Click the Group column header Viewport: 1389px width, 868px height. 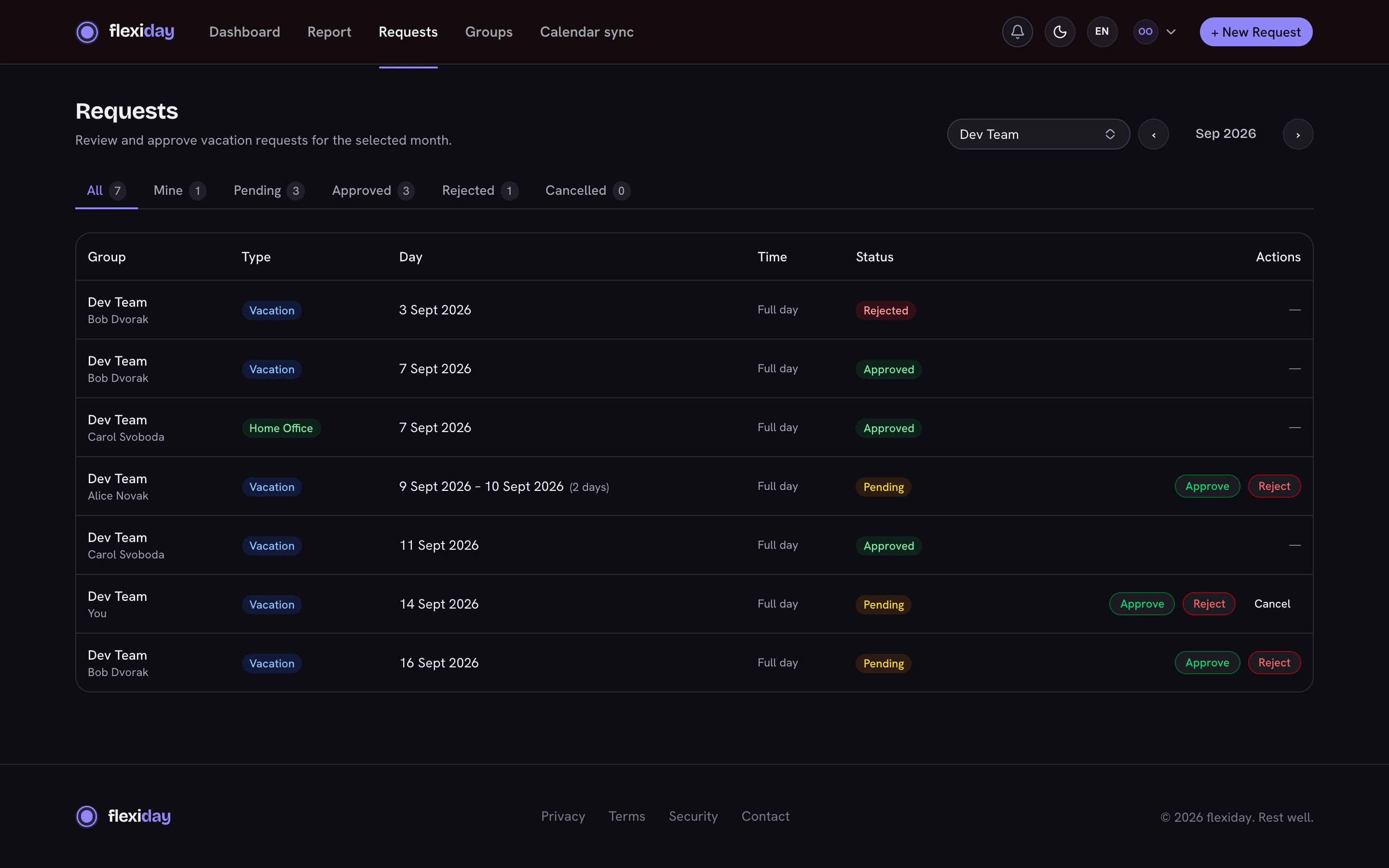tap(107, 257)
